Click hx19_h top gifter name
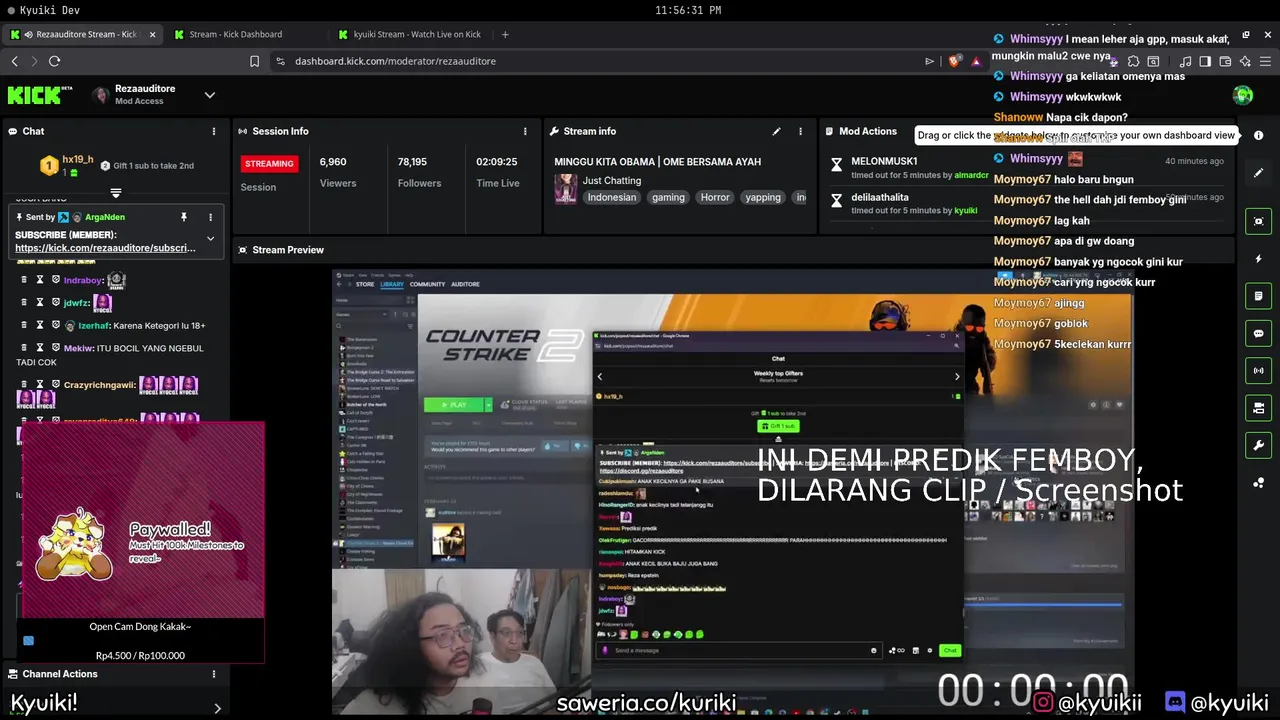Viewport: 1280px width, 720px height. [78, 160]
